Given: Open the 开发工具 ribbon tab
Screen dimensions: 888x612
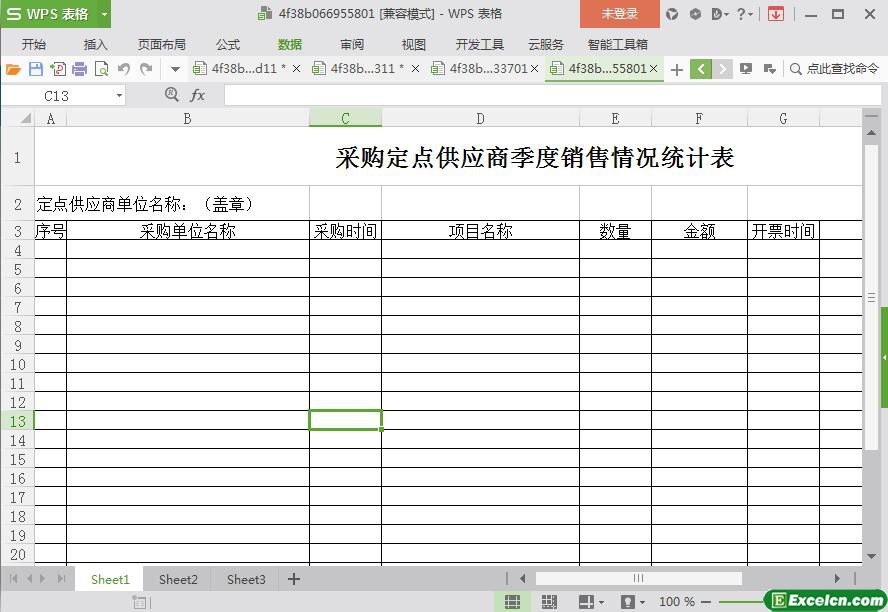Looking at the screenshot, I should 480,44.
